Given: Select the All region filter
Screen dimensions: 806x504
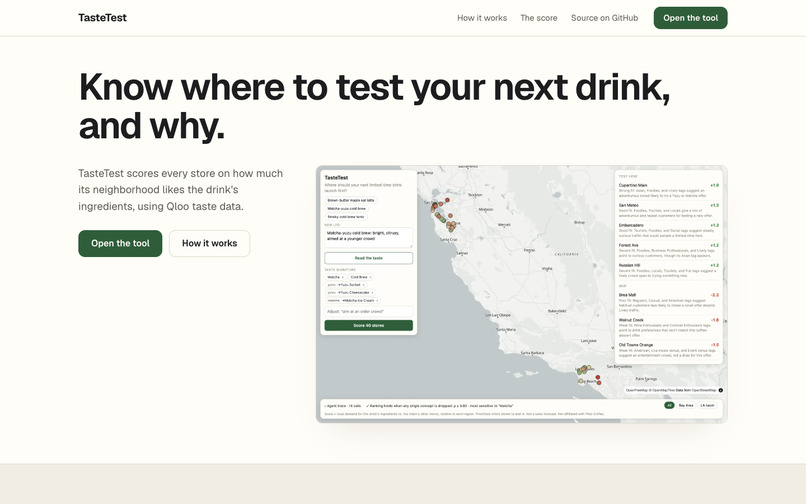Looking at the screenshot, I should tap(669, 405).
